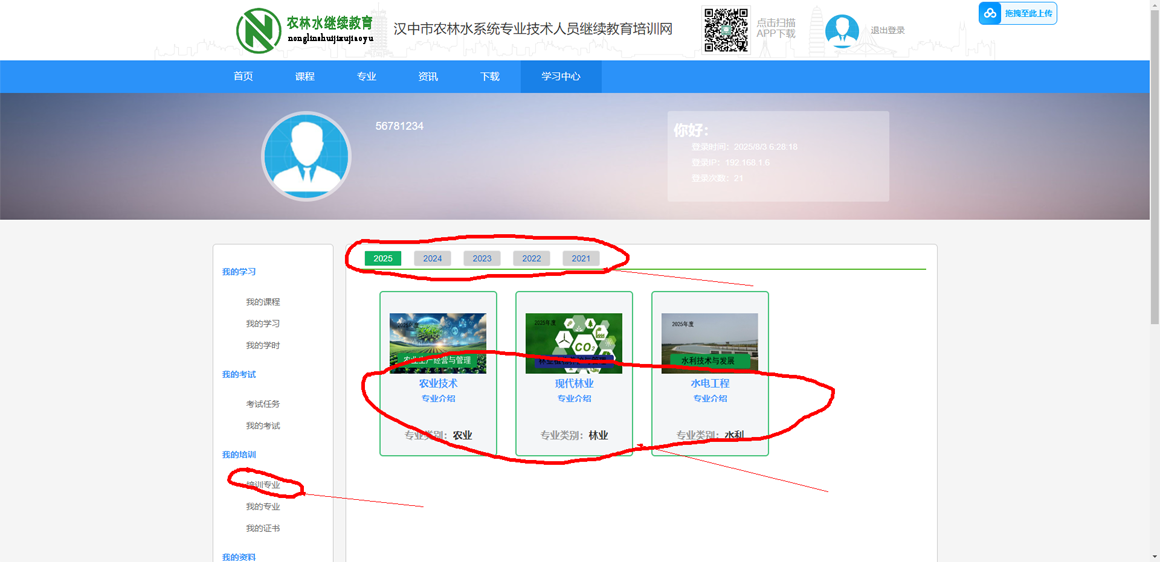
Task: Click the 水电工程 course thumbnail image
Action: coord(709,343)
